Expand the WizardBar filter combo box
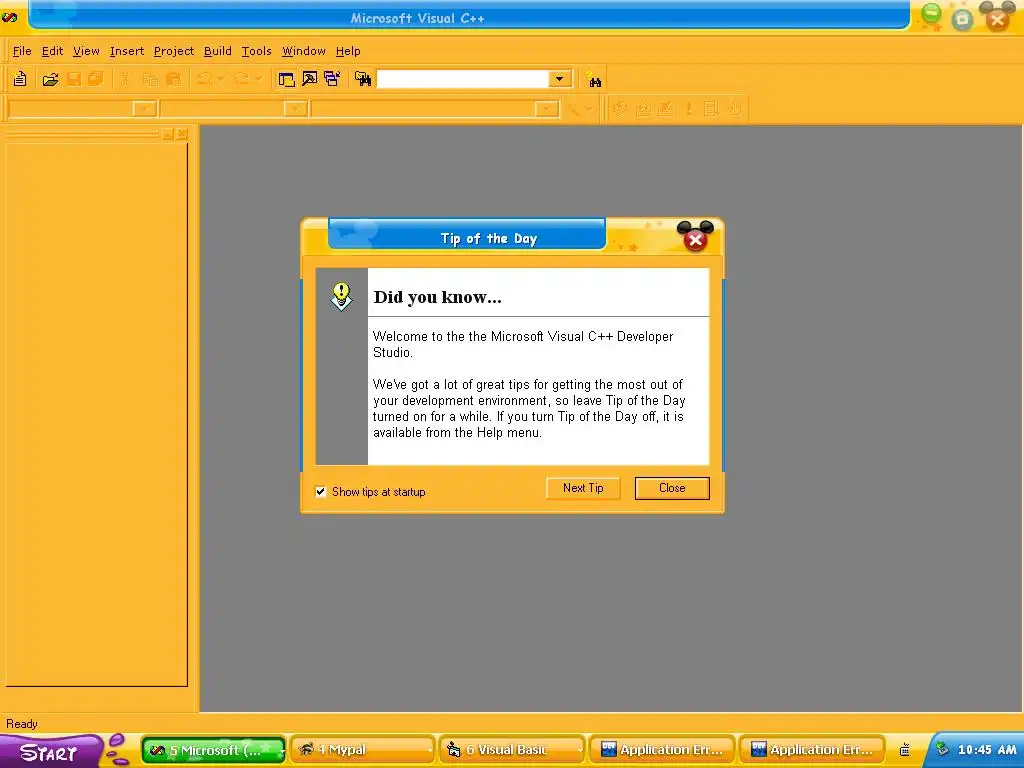Screen dimensions: 1024x768 [296, 108]
